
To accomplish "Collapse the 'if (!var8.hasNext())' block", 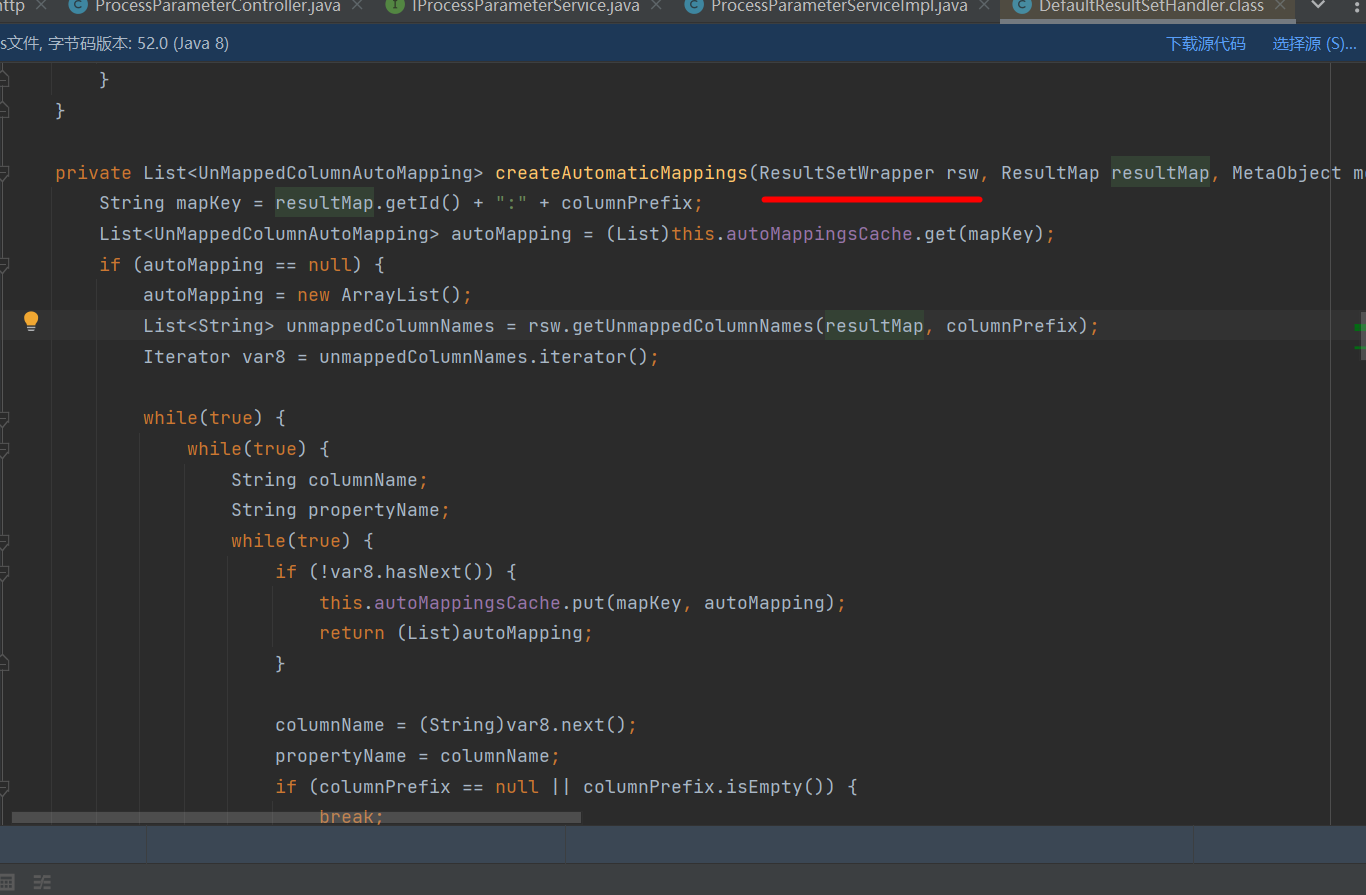I will click(4, 572).
